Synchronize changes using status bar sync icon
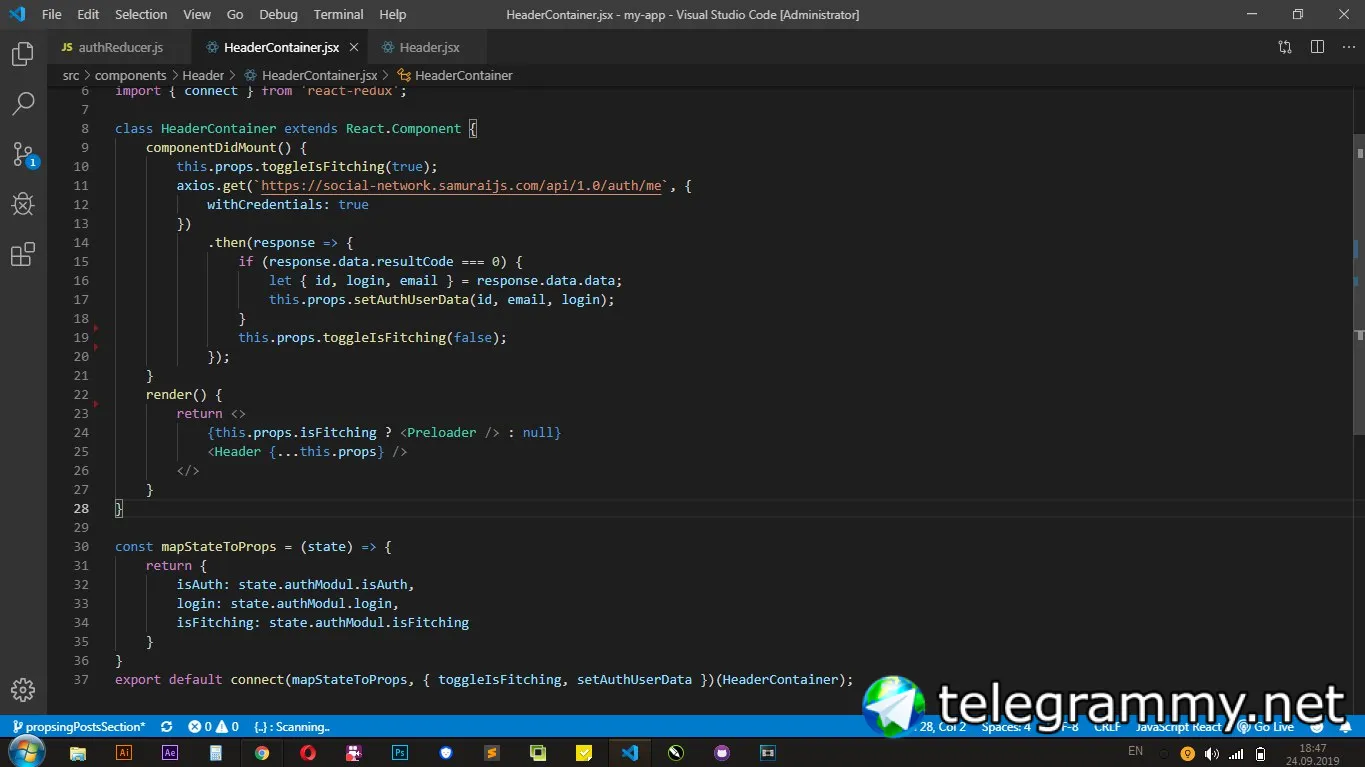The image size is (1365, 767). click(x=166, y=727)
